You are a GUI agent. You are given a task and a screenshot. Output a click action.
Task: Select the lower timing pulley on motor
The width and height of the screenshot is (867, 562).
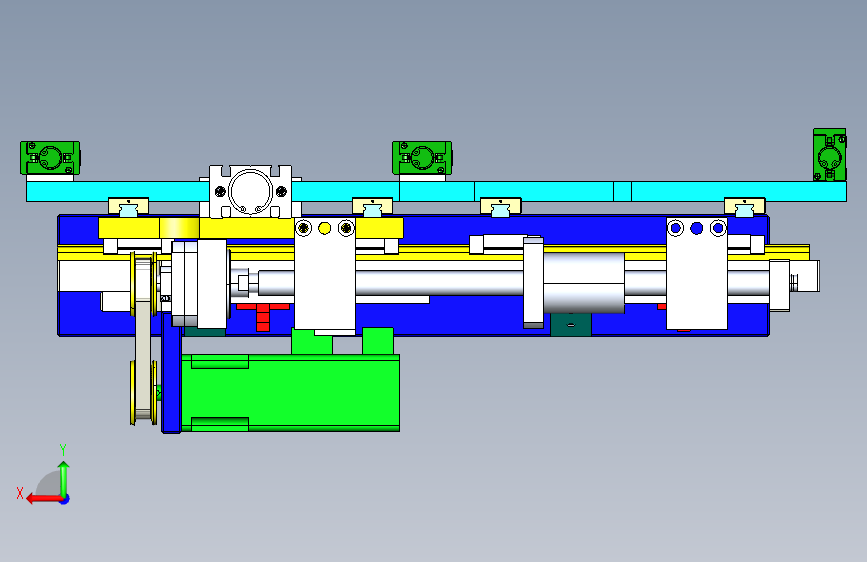pyautogui.click(x=144, y=393)
